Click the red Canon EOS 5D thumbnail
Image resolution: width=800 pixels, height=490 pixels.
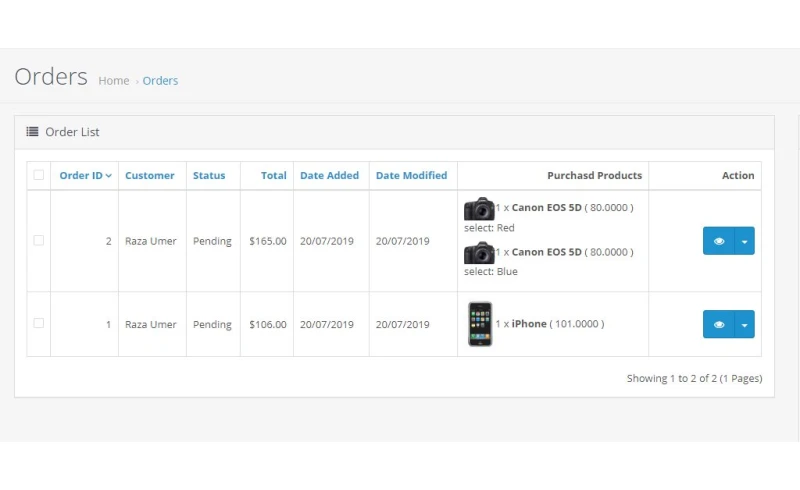(479, 209)
